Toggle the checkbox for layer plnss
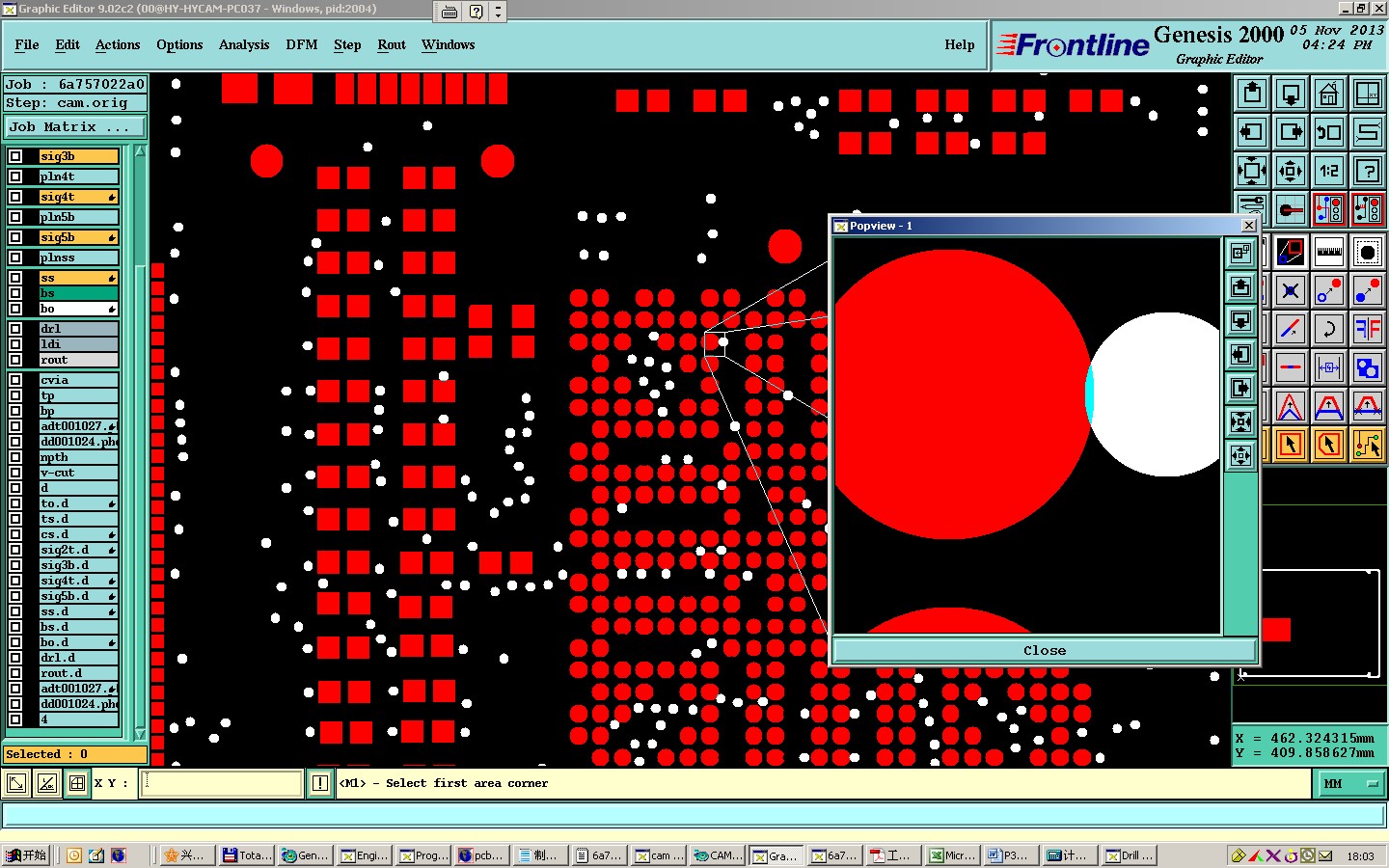The width and height of the screenshot is (1389, 868). pos(15,258)
